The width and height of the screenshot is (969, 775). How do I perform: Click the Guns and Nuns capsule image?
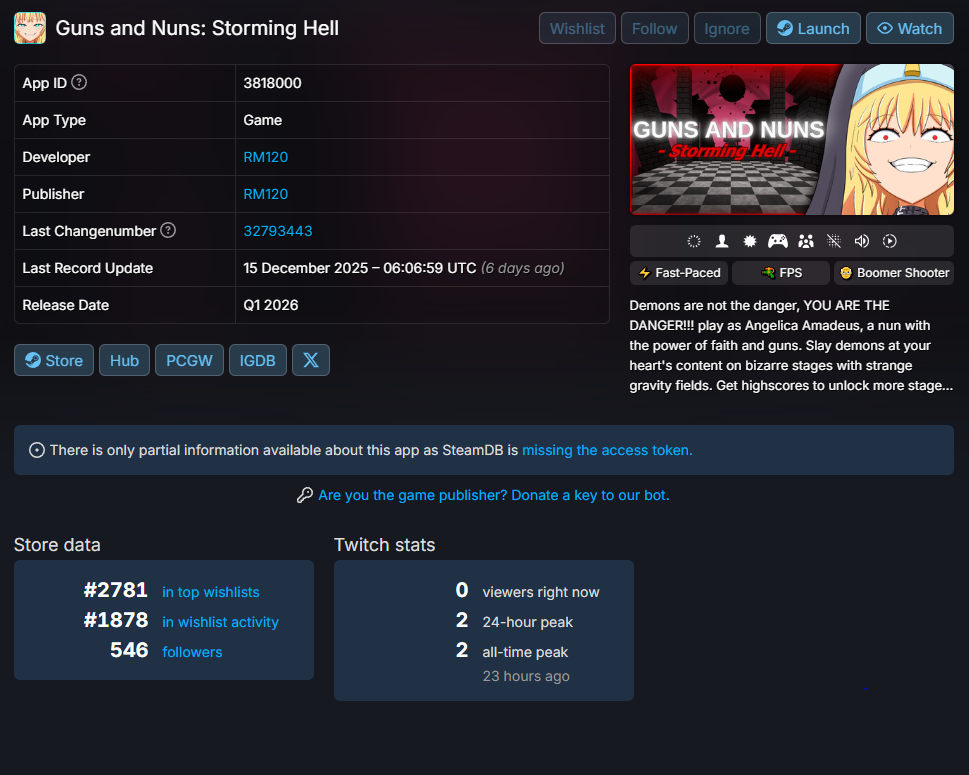coord(792,140)
